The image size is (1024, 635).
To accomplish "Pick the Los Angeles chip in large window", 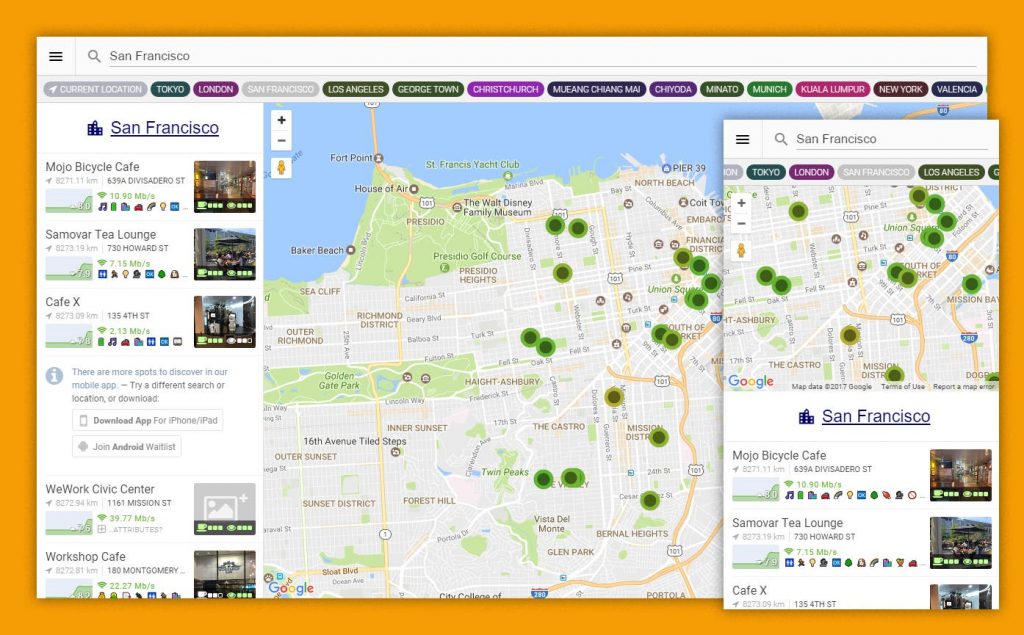I will 356,90.
